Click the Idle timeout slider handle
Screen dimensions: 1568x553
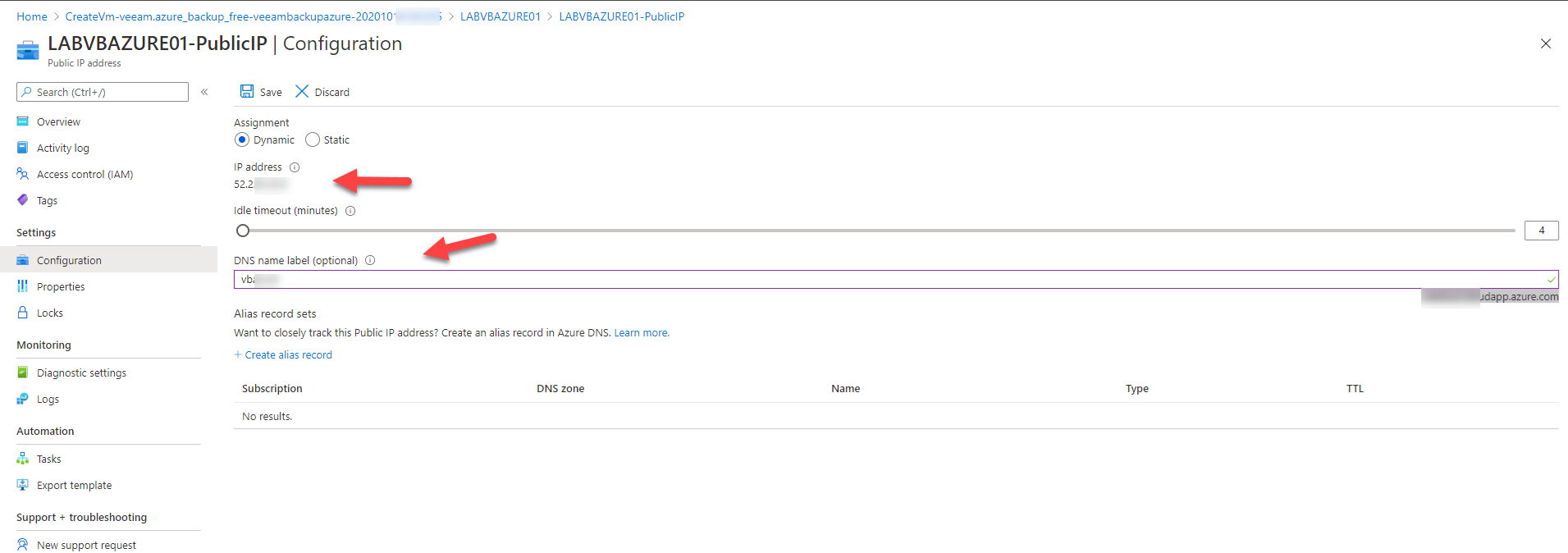243,231
